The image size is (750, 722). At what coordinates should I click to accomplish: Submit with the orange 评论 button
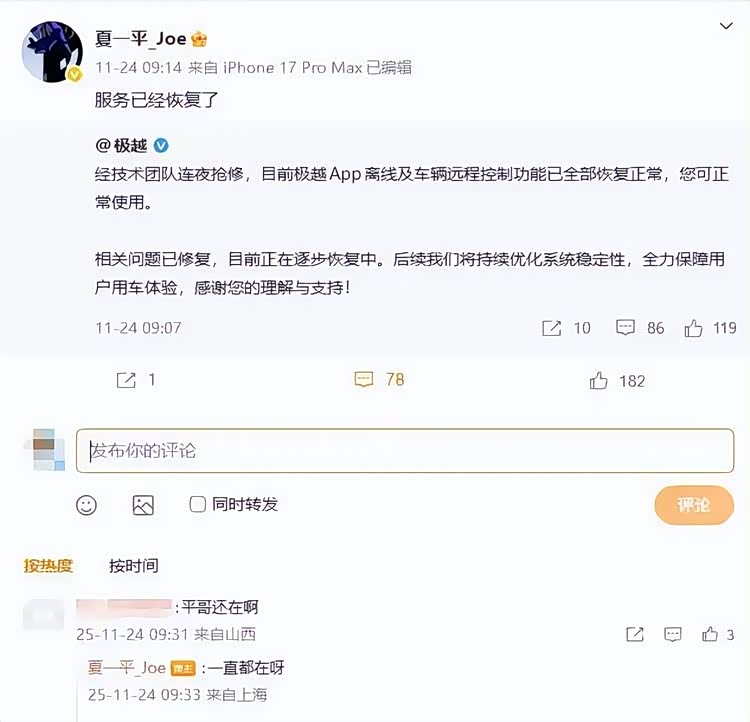(694, 505)
